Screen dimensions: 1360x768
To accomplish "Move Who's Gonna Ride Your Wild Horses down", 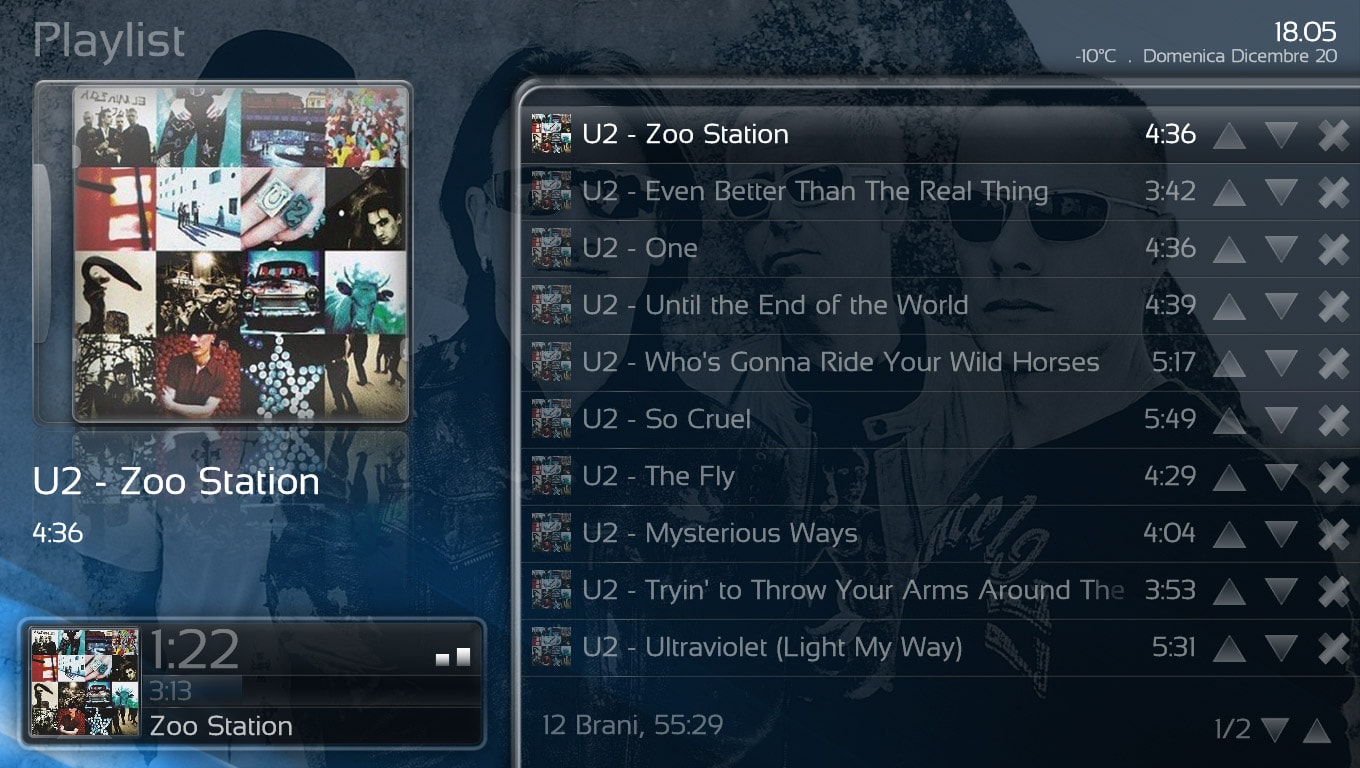I will coord(1281,363).
